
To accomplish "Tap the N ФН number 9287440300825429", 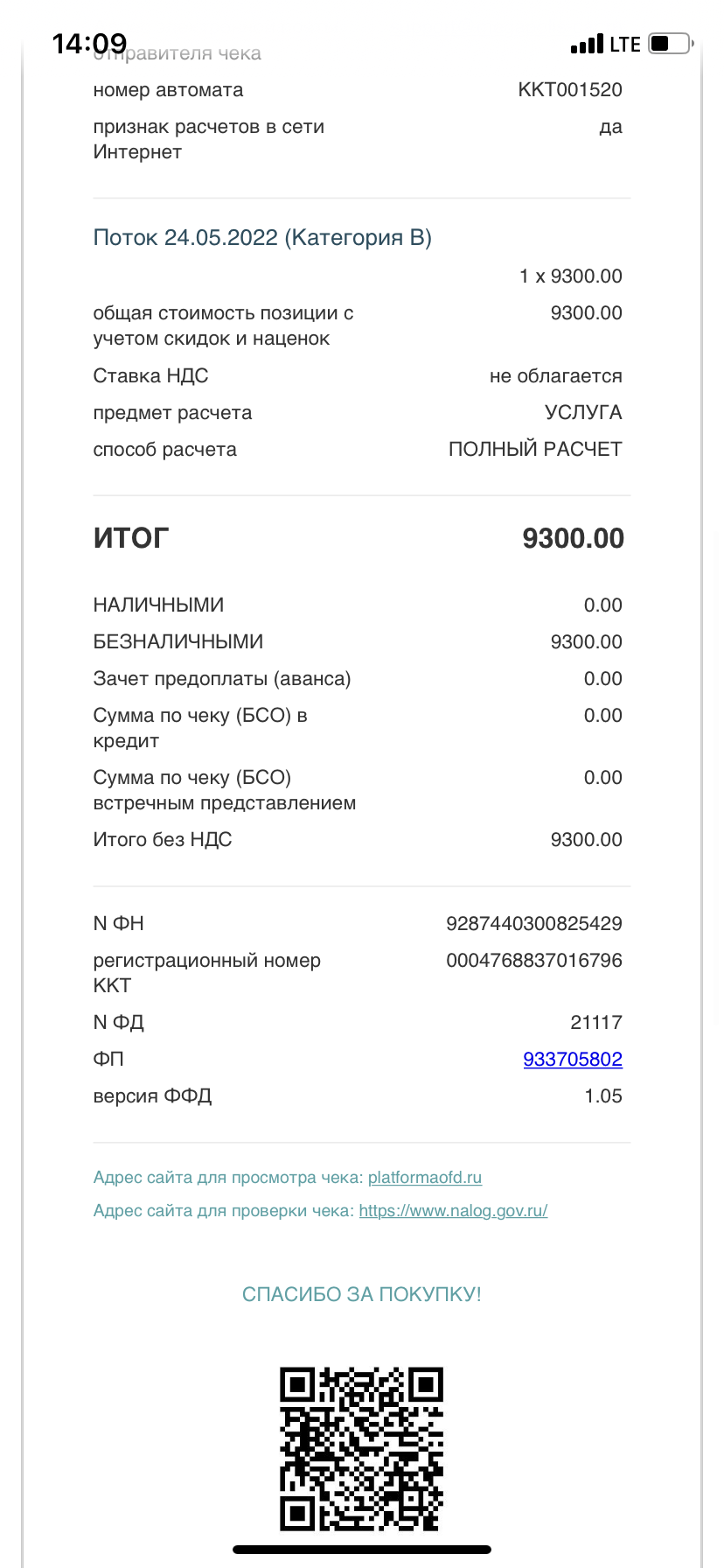I will (534, 923).
